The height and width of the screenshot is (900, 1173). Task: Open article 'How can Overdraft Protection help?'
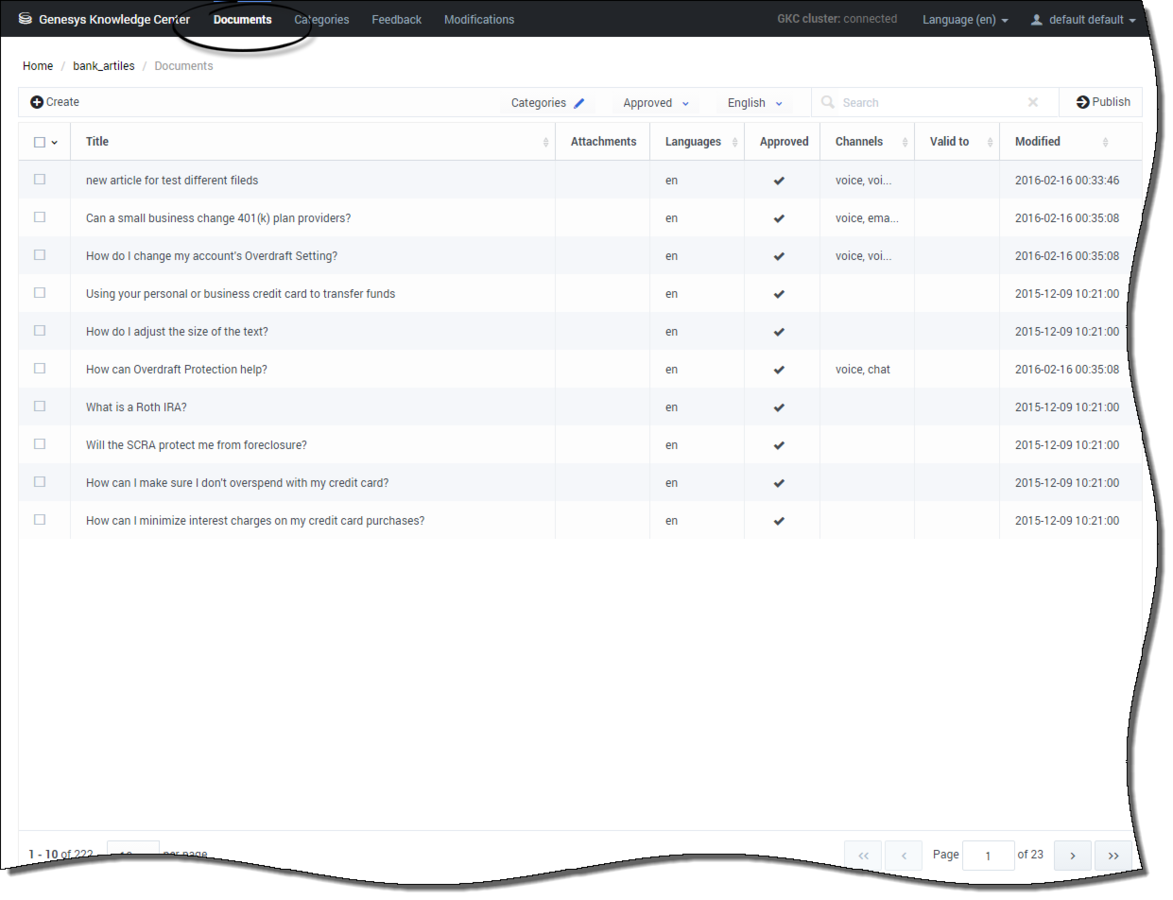[x=176, y=370]
